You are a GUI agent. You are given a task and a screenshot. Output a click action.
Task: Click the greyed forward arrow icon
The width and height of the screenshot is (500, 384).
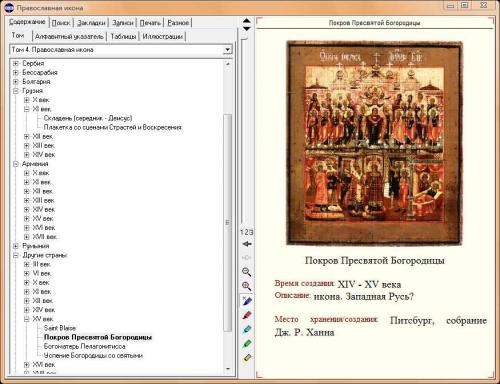click(247, 258)
